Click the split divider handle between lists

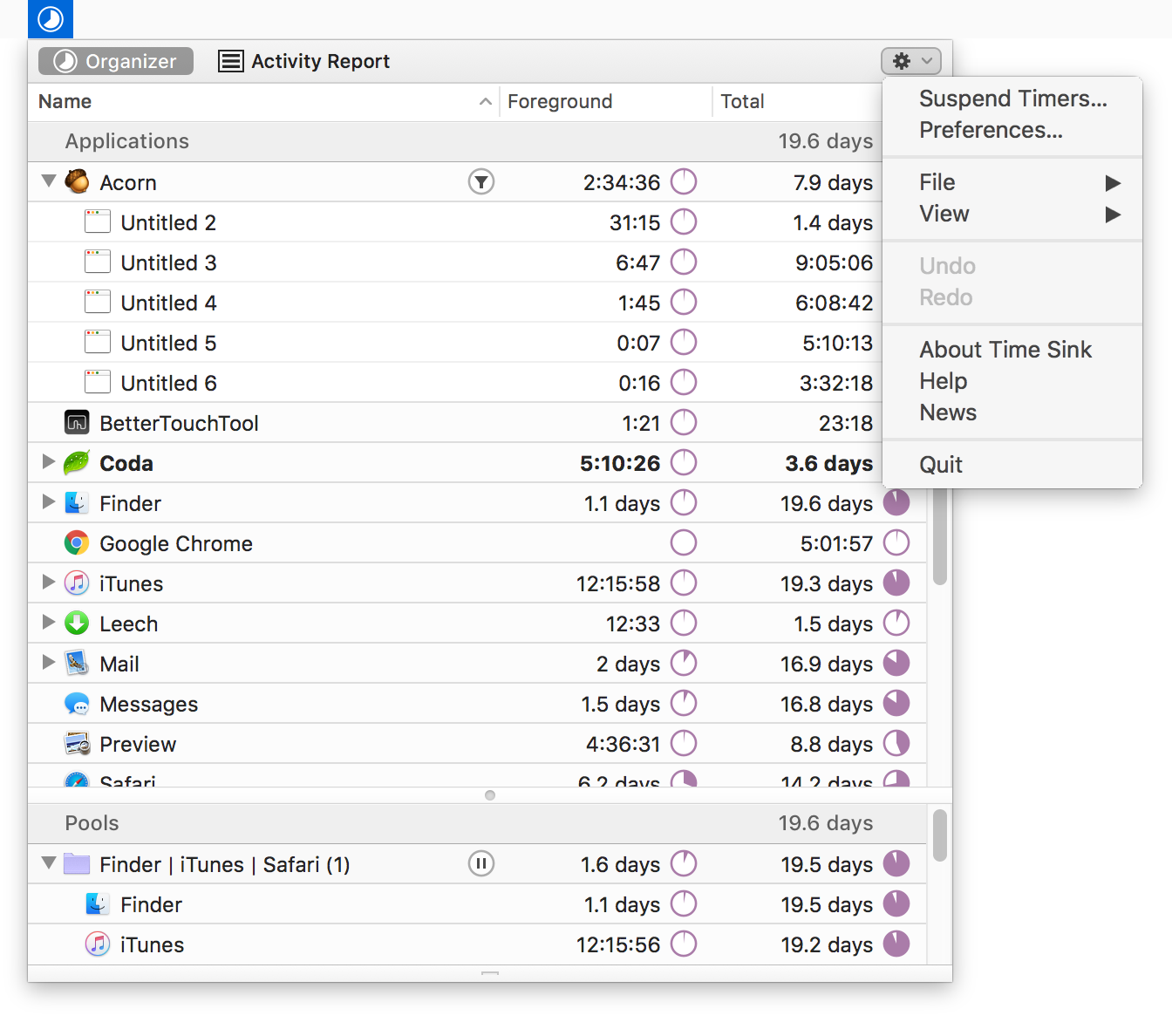[x=490, y=795]
